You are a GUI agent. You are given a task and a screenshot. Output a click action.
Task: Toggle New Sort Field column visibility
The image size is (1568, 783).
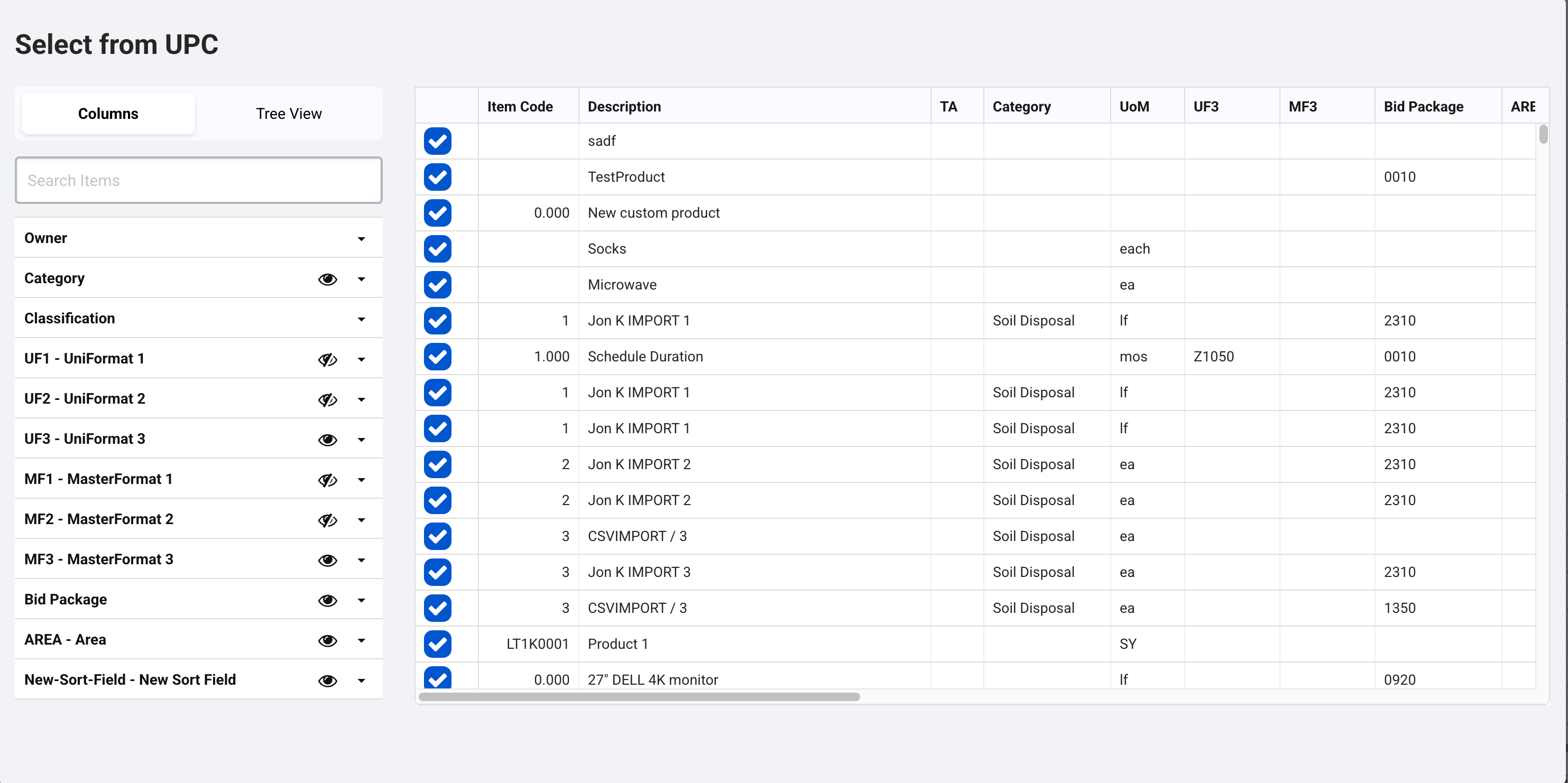click(327, 680)
